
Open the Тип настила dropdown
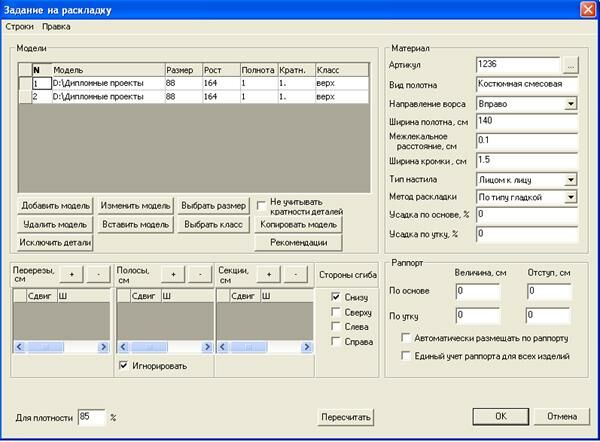[570, 179]
